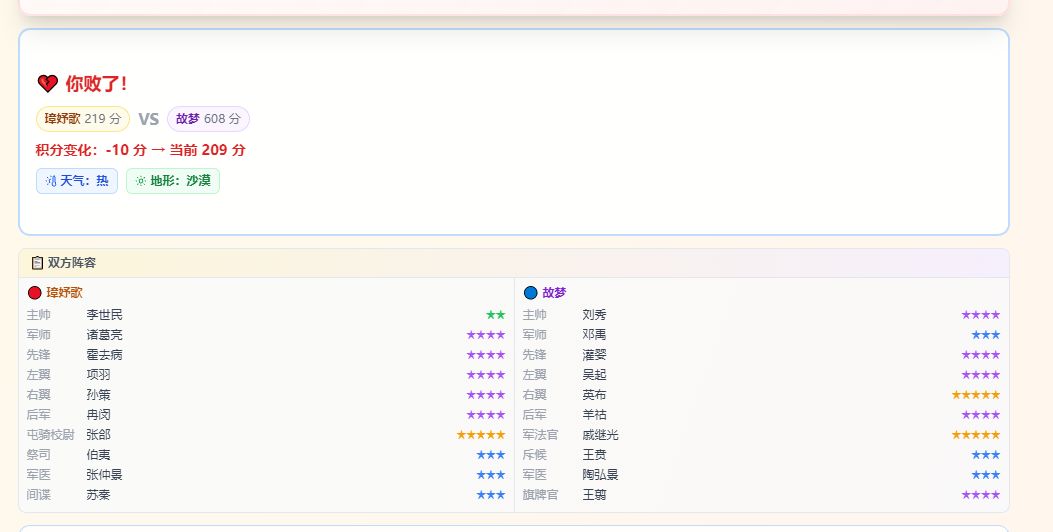Click the VS label between players
Viewport: 1053px width, 532px height.
tap(148, 120)
